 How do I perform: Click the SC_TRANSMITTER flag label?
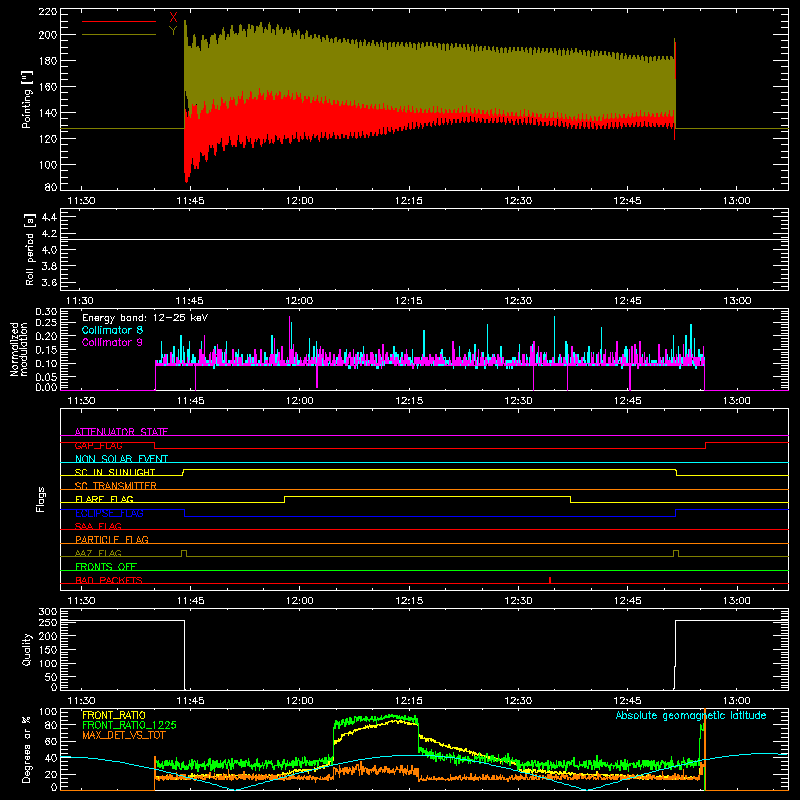coord(116,486)
